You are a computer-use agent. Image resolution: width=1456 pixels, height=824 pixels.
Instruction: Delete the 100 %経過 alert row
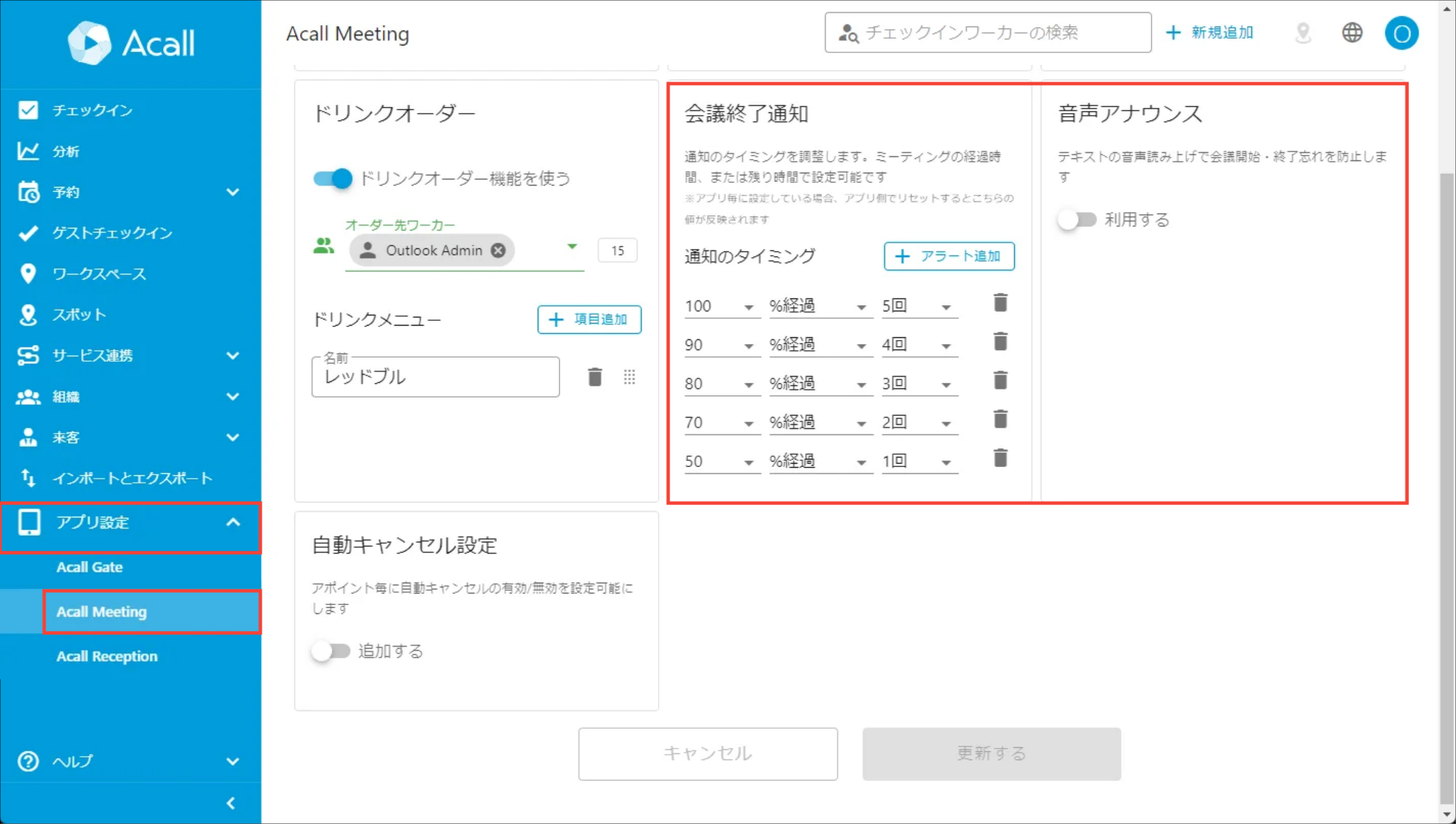pyautogui.click(x=1000, y=303)
